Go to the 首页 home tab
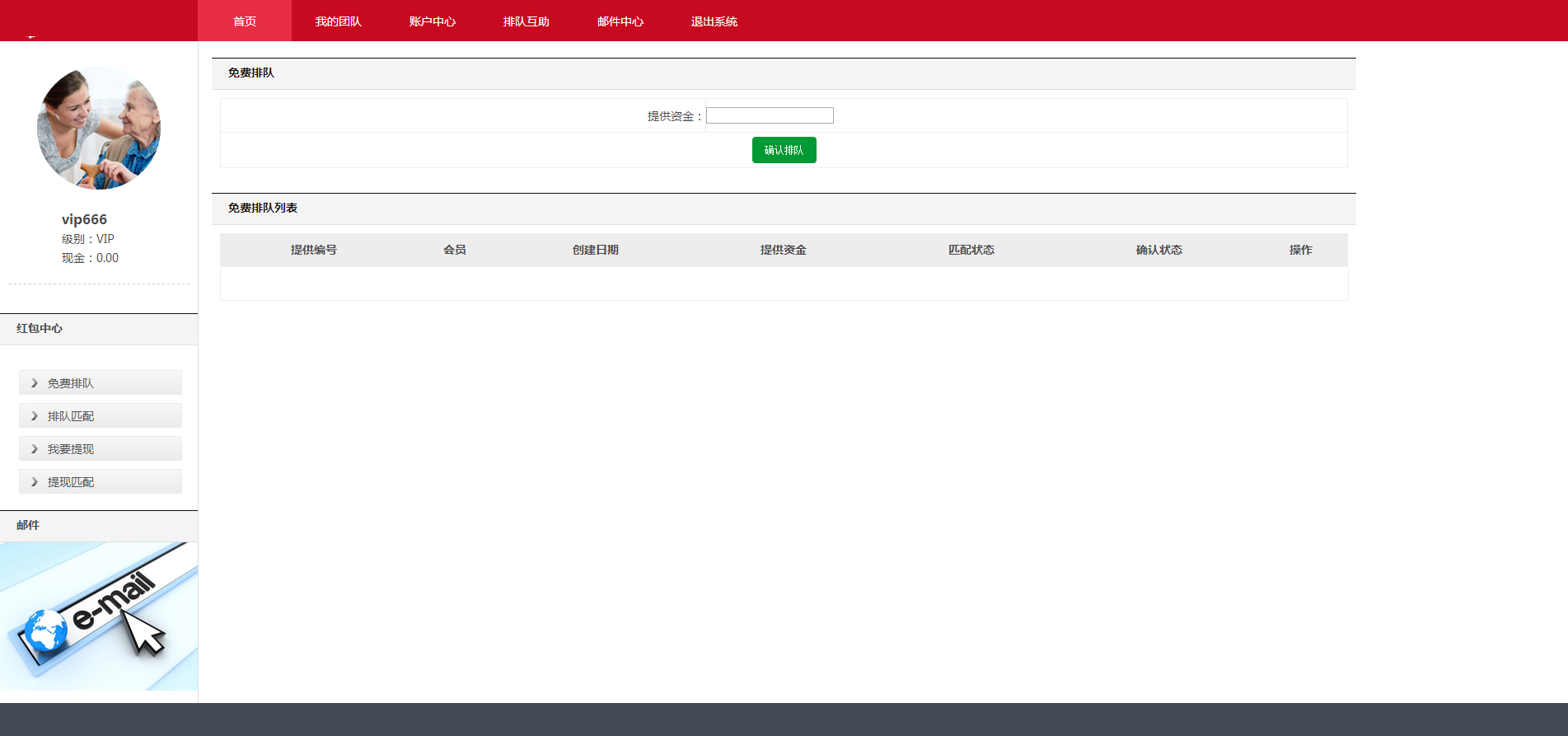This screenshot has width=1568, height=736. tap(245, 21)
